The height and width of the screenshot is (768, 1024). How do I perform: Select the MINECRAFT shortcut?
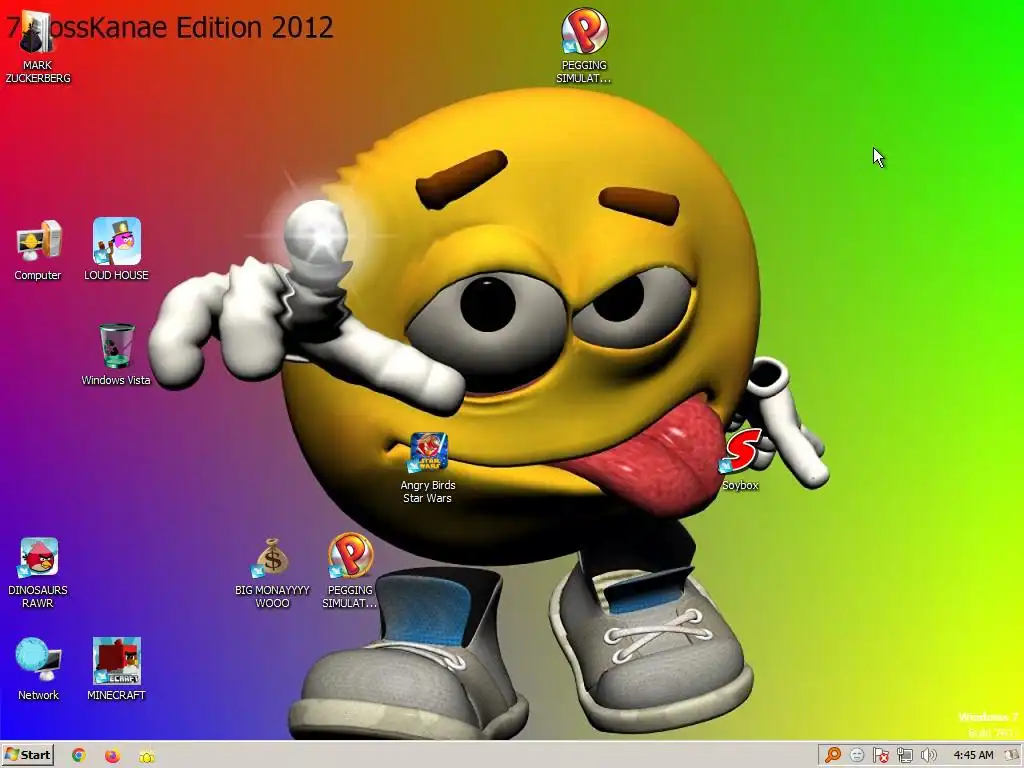pos(116,669)
